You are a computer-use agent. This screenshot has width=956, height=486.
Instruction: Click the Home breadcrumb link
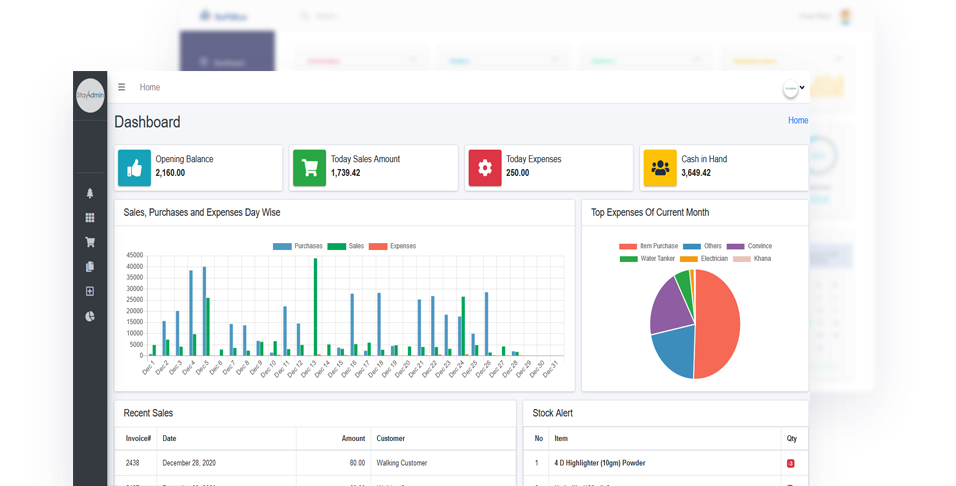797,120
